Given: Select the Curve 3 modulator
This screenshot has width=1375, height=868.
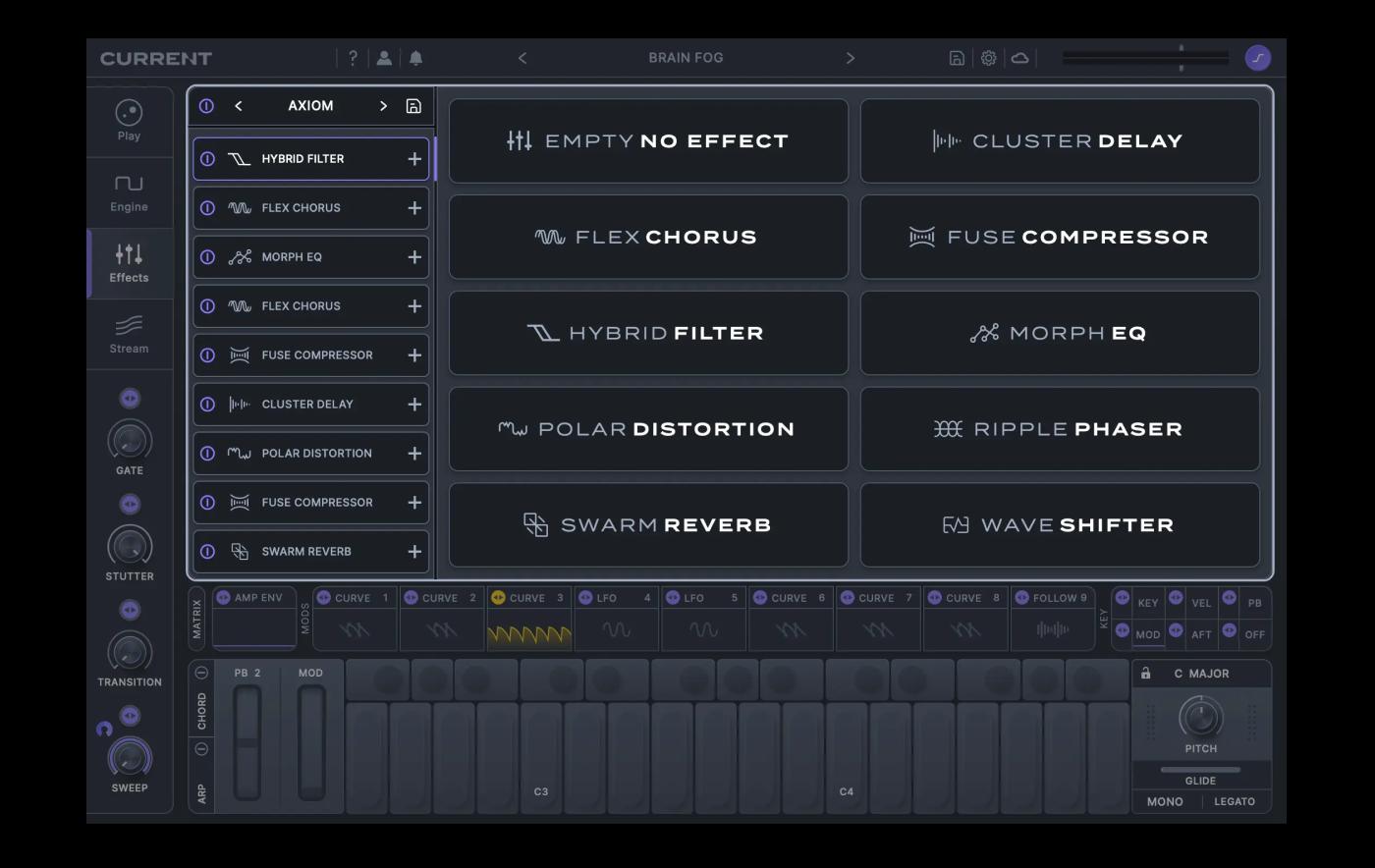Looking at the screenshot, I should tap(529, 624).
